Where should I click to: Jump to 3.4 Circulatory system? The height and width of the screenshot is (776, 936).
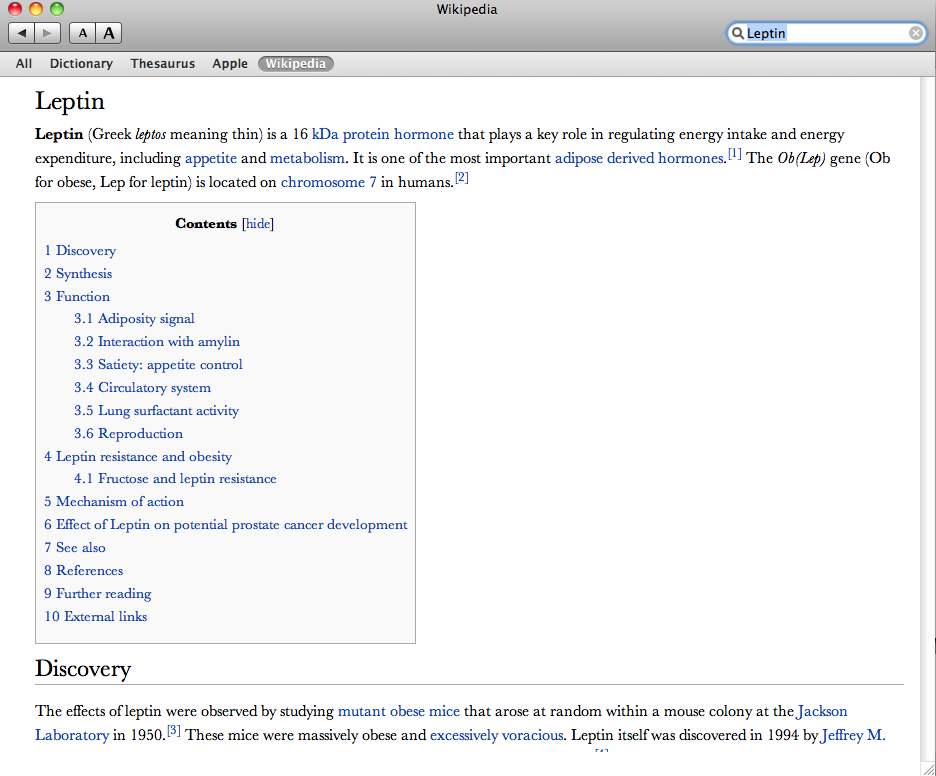point(143,388)
